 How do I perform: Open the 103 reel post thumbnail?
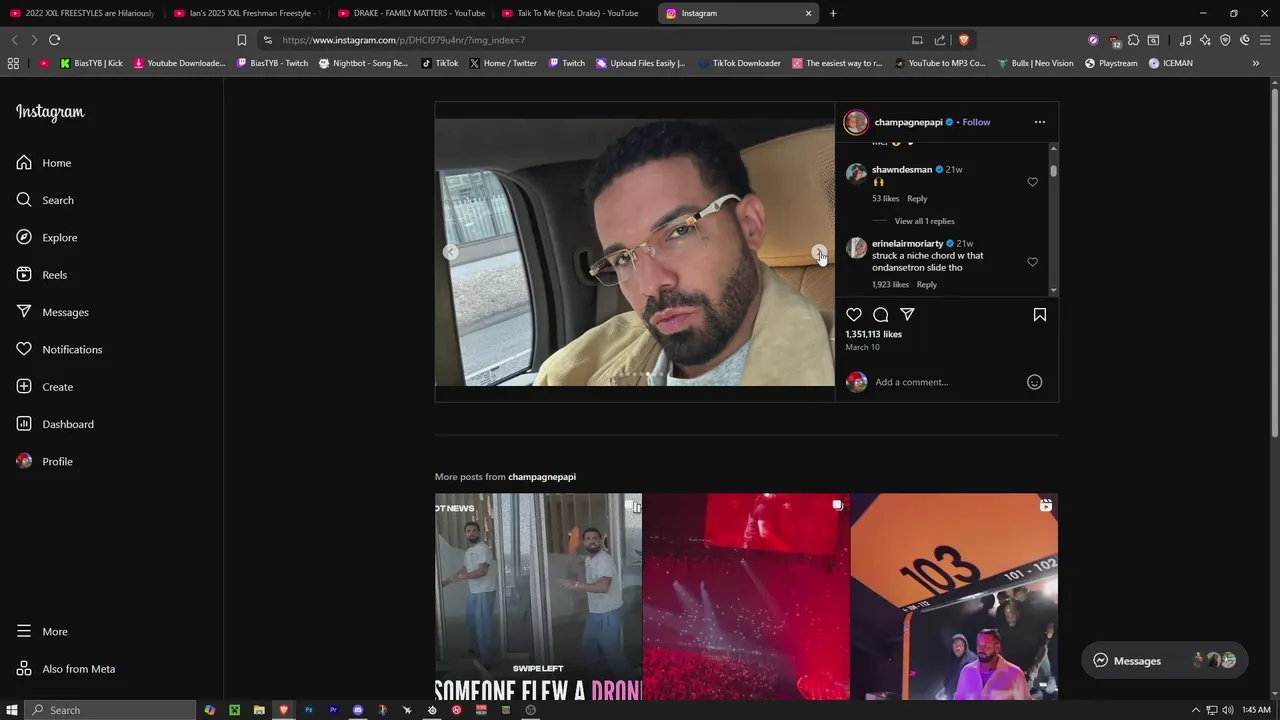point(954,596)
